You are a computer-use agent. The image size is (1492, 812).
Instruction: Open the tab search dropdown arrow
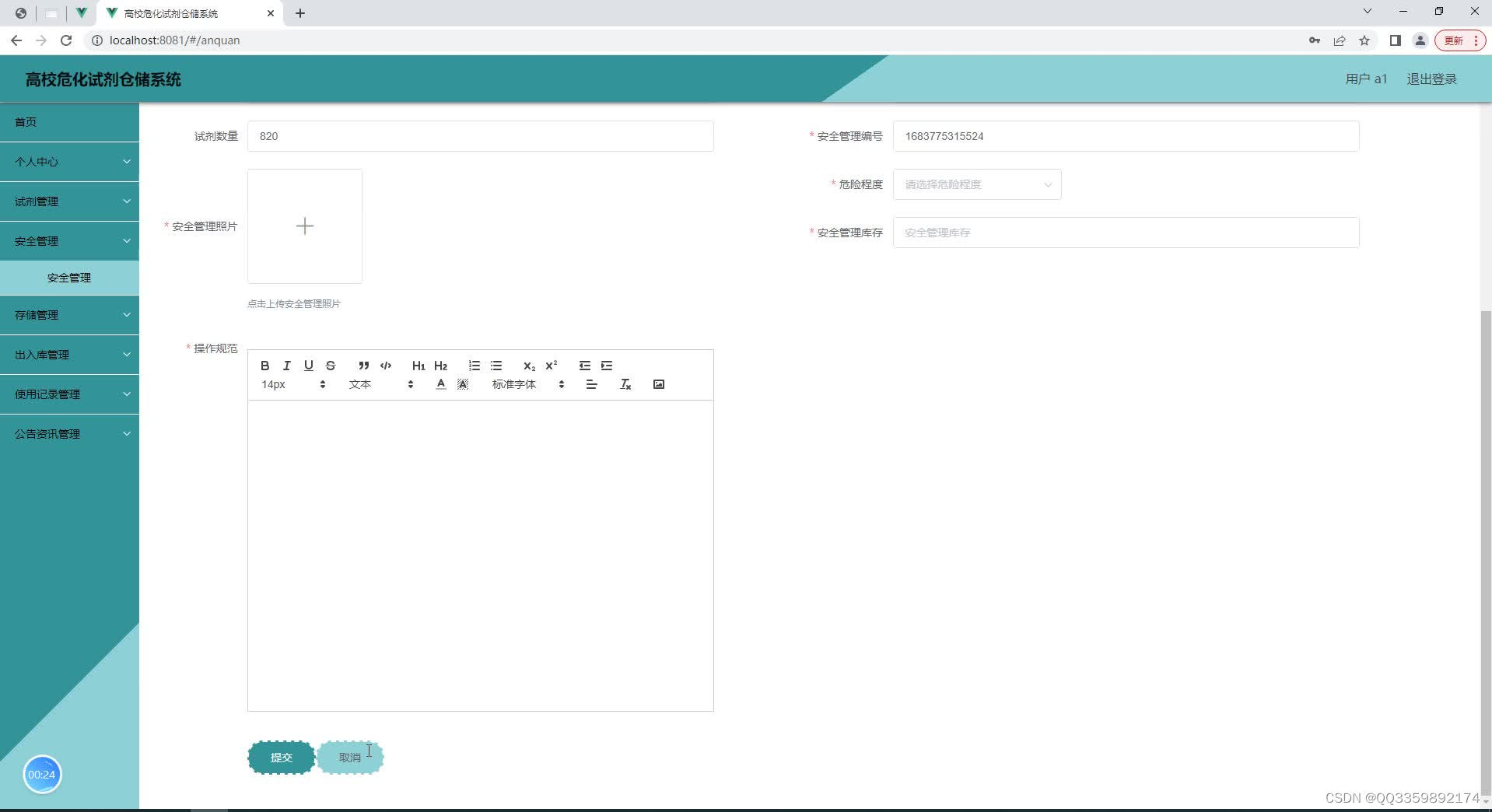click(x=1367, y=12)
